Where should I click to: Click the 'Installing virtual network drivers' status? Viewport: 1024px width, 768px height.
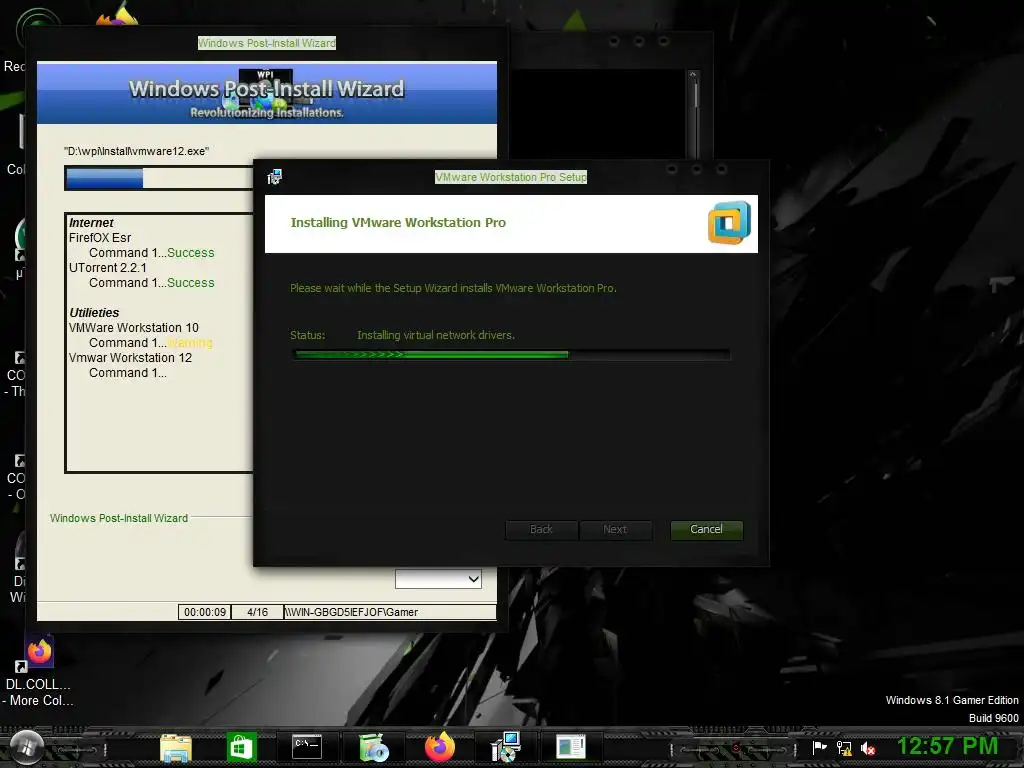[436, 335]
